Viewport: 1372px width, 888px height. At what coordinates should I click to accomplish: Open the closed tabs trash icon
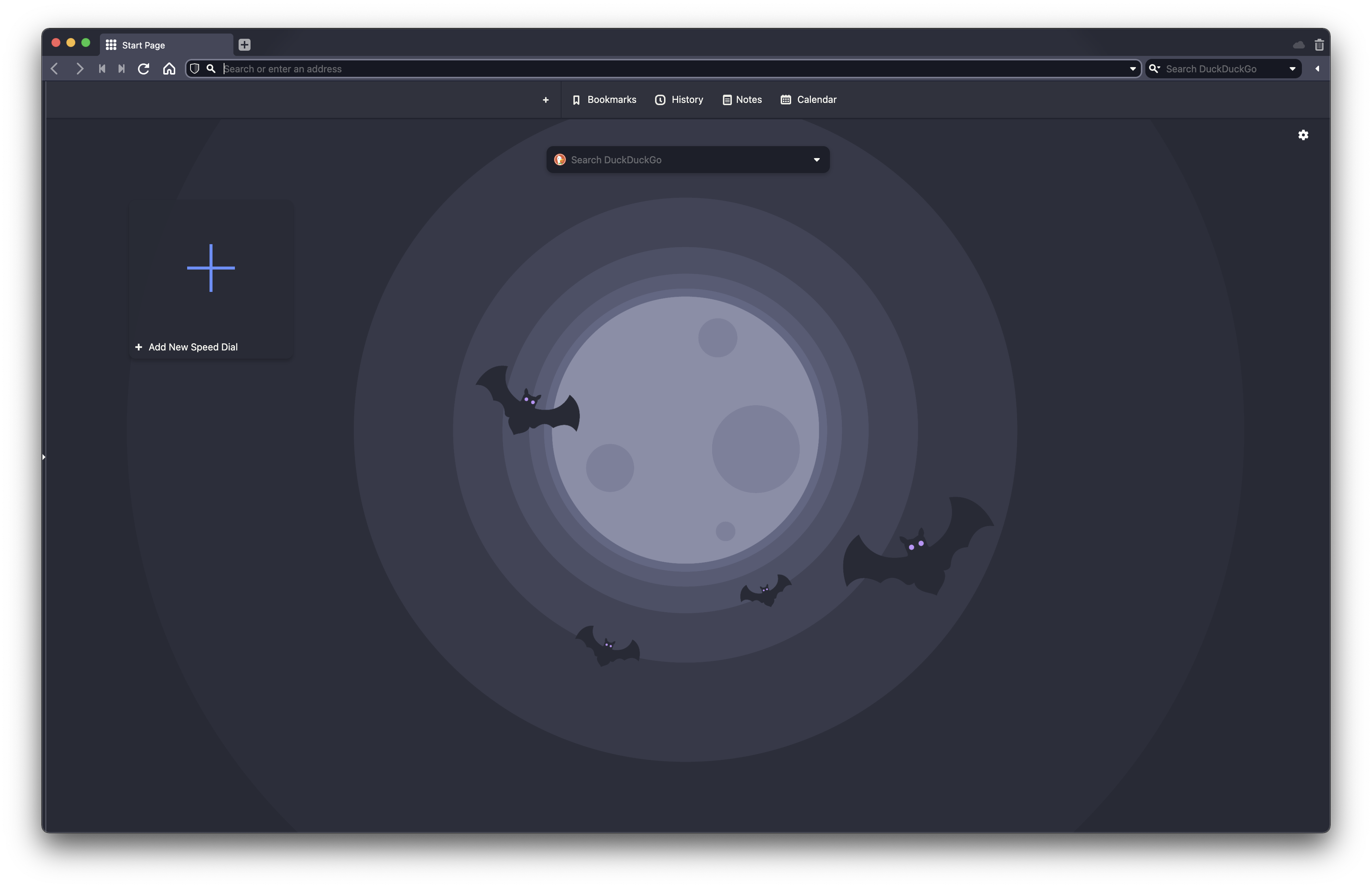pos(1319,45)
